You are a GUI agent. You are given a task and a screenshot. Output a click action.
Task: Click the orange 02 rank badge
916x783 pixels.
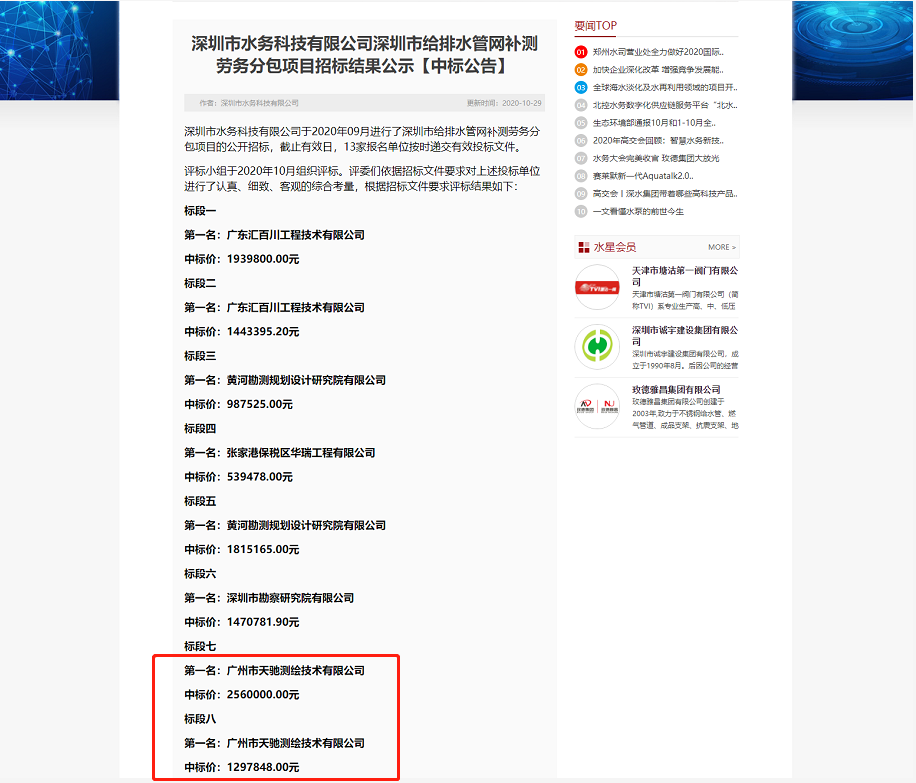[x=581, y=70]
